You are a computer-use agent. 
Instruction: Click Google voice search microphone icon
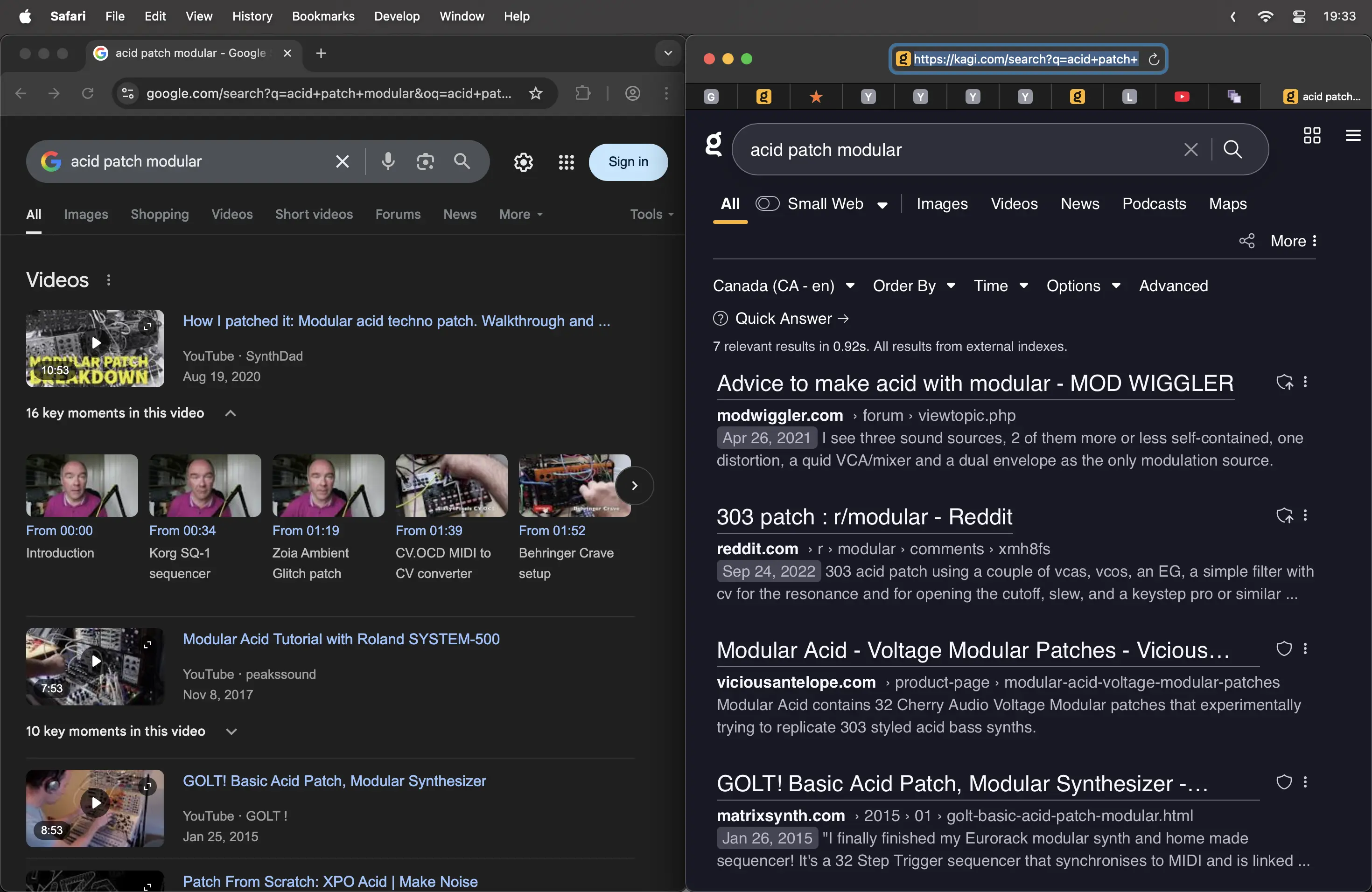[388, 162]
